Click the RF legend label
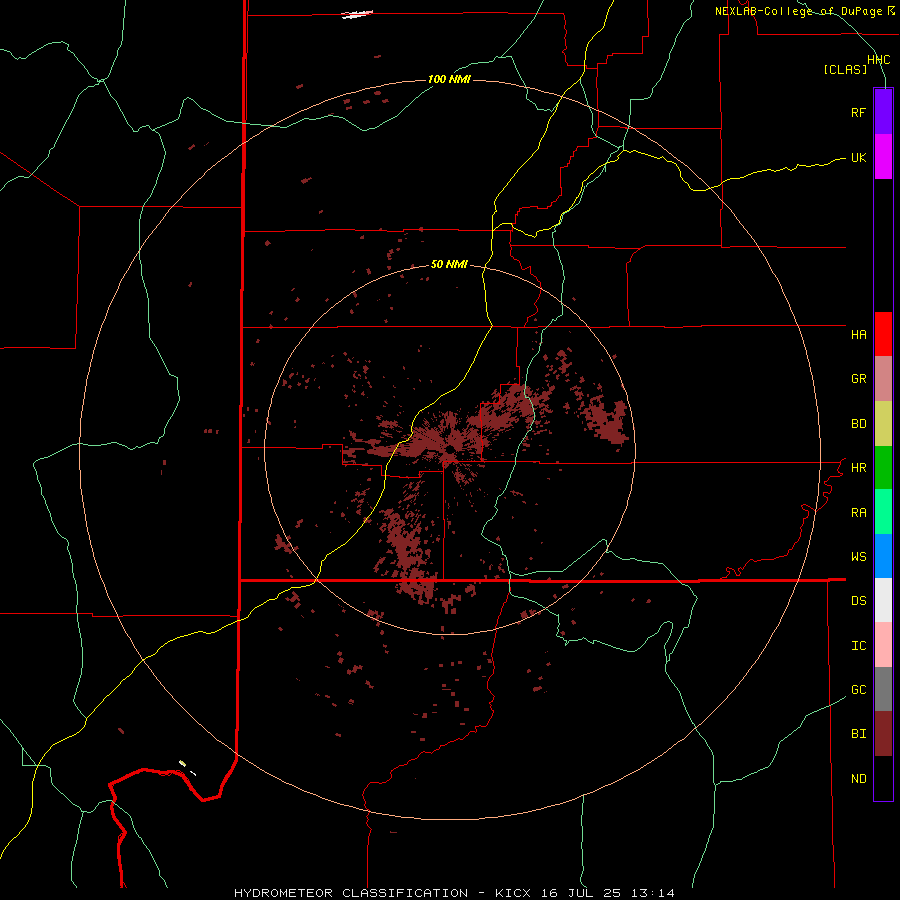Image resolution: width=900 pixels, height=900 pixels. [858, 112]
